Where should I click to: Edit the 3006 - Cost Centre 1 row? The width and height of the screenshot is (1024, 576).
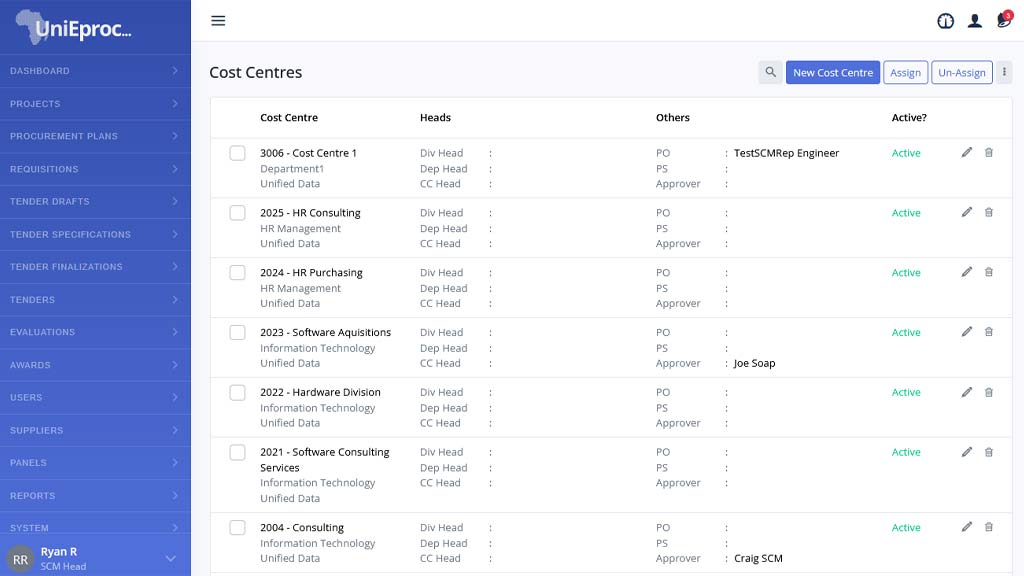tap(966, 152)
